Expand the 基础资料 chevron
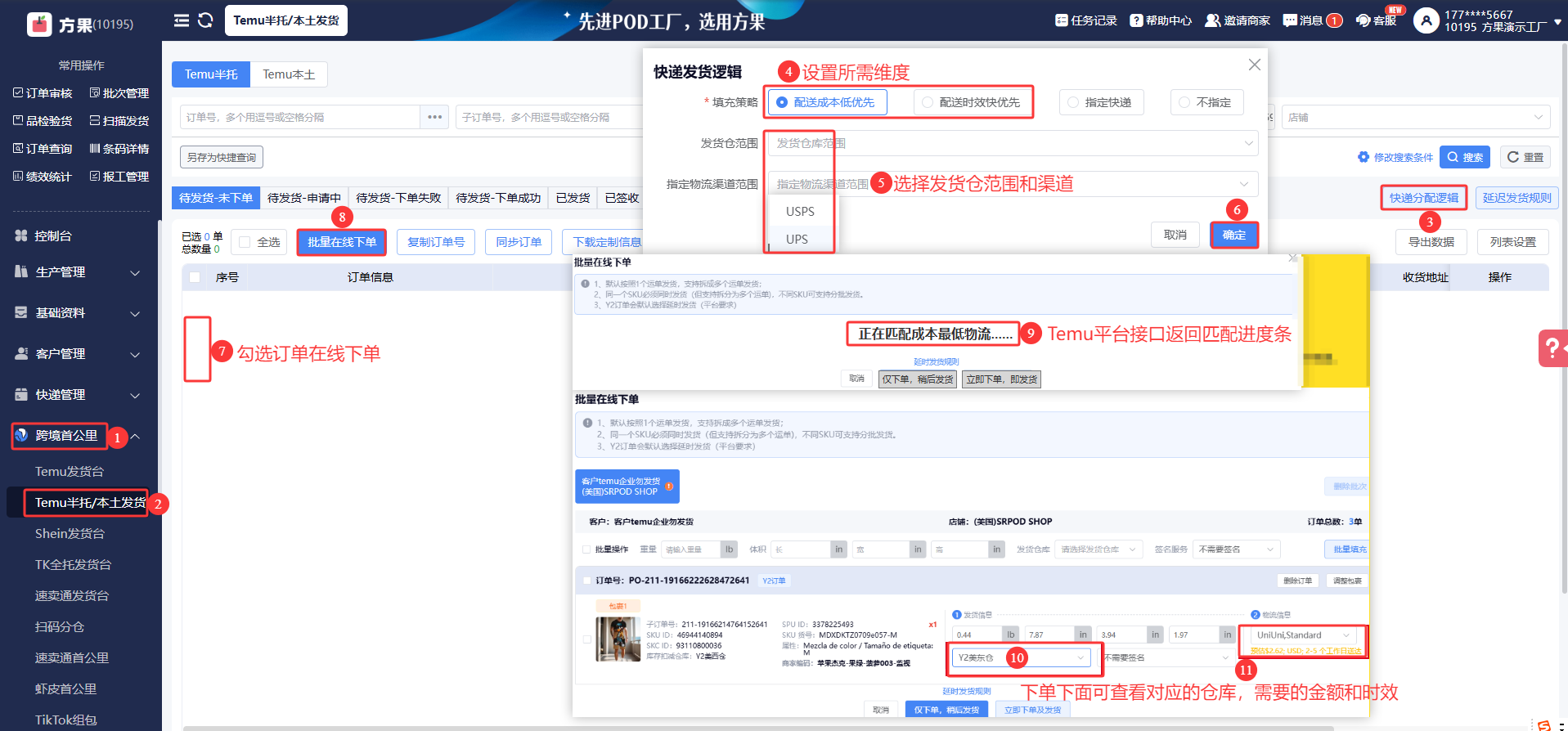 tap(135, 313)
